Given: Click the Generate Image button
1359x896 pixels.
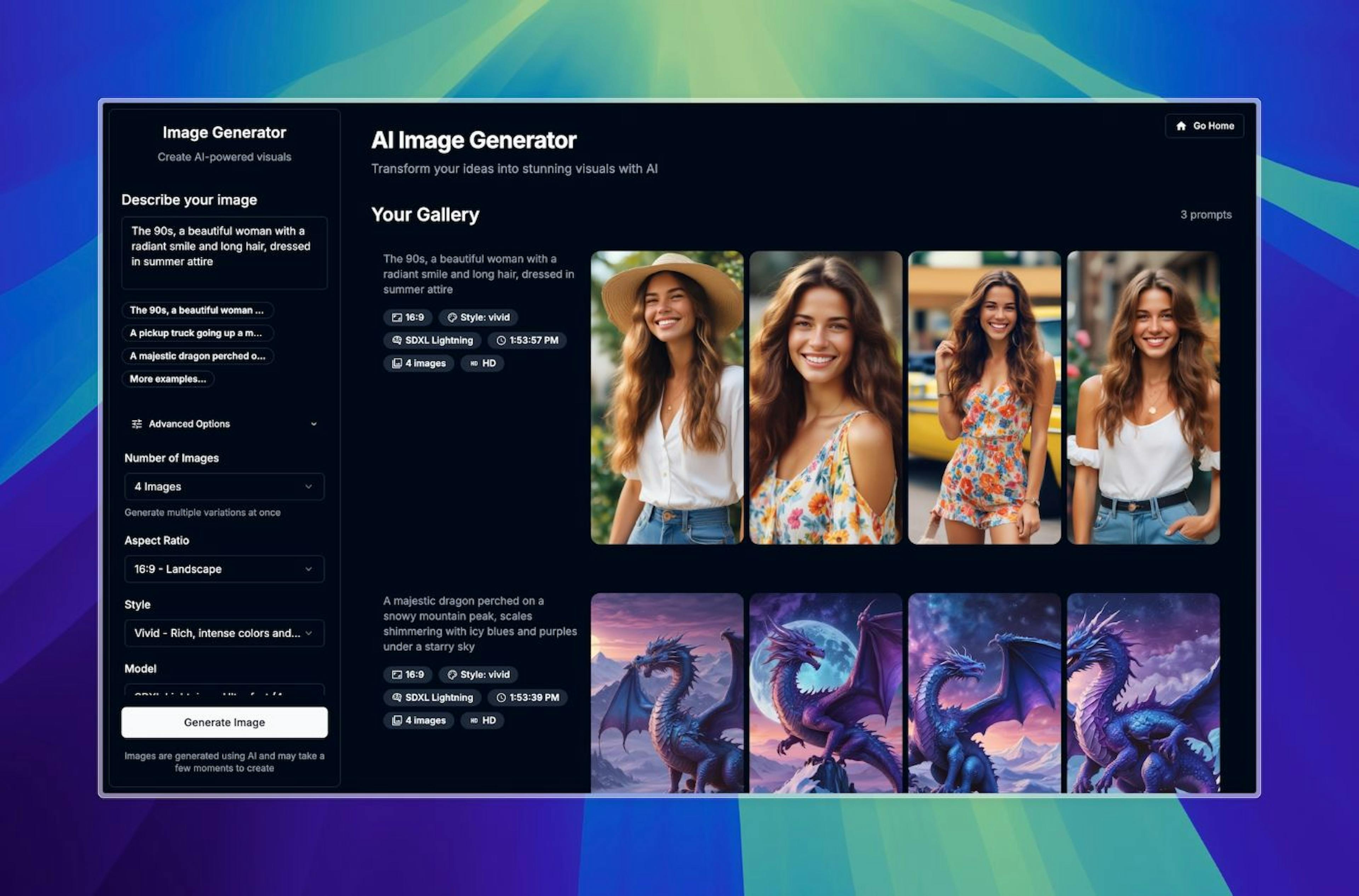Looking at the screenshot, I should click(x=224, y=722).
